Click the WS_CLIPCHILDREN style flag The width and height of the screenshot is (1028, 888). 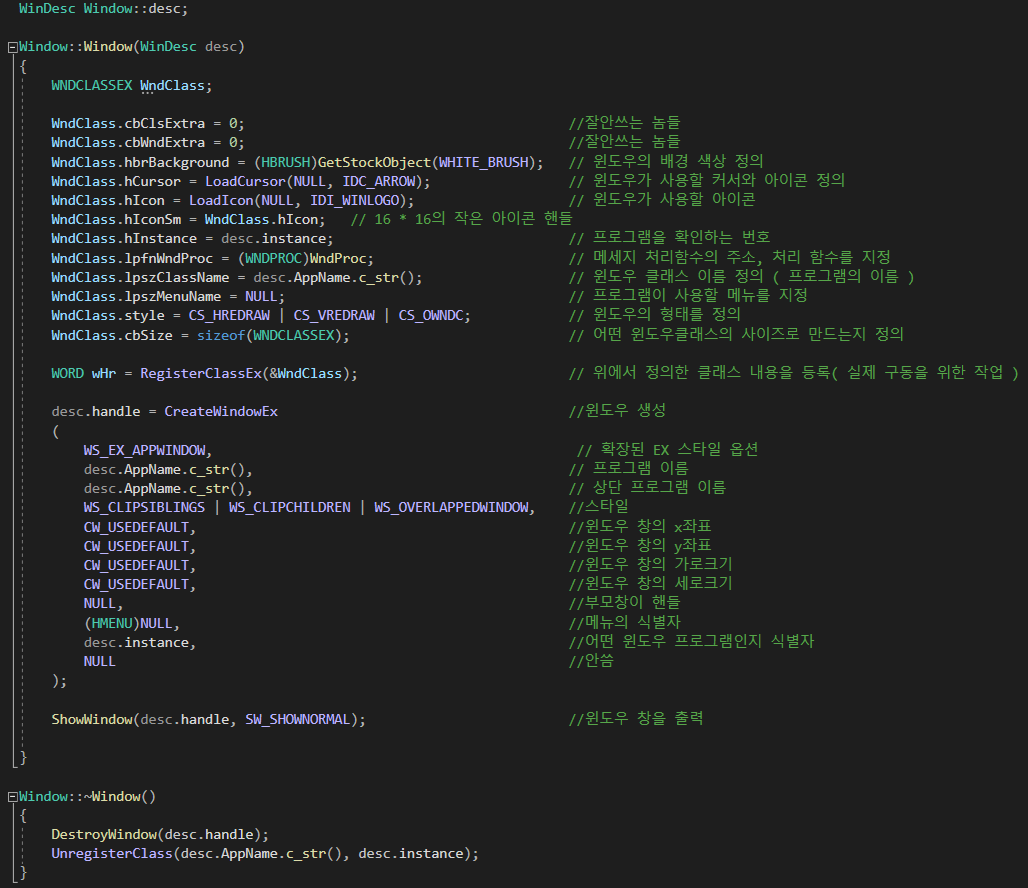coord(289,508)
